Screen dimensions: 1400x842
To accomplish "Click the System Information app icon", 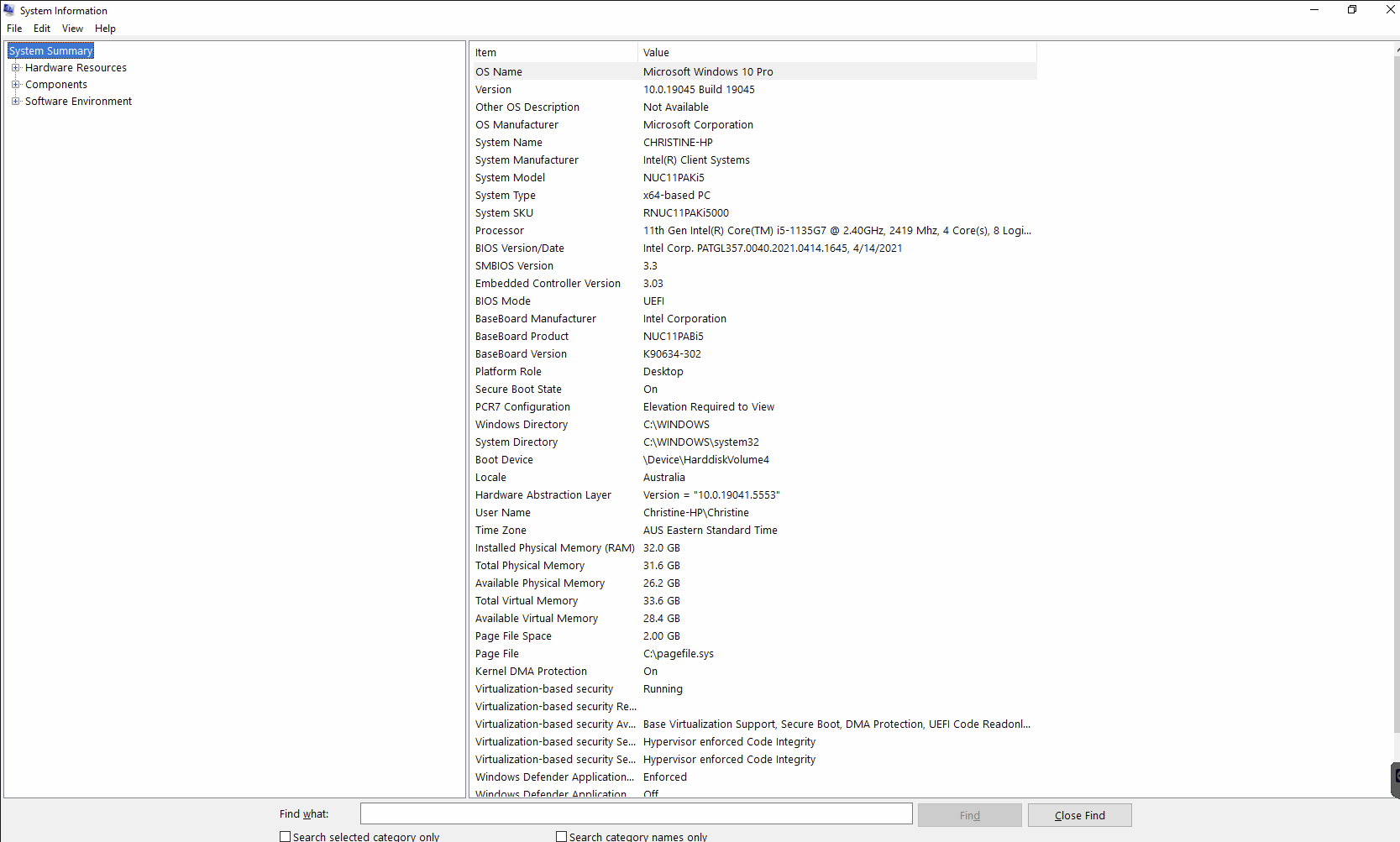I will [x=9, y=10].
